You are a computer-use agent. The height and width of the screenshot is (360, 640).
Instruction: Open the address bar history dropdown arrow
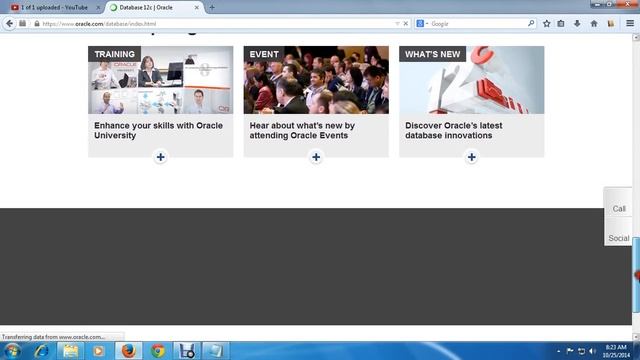pos(397,24)
